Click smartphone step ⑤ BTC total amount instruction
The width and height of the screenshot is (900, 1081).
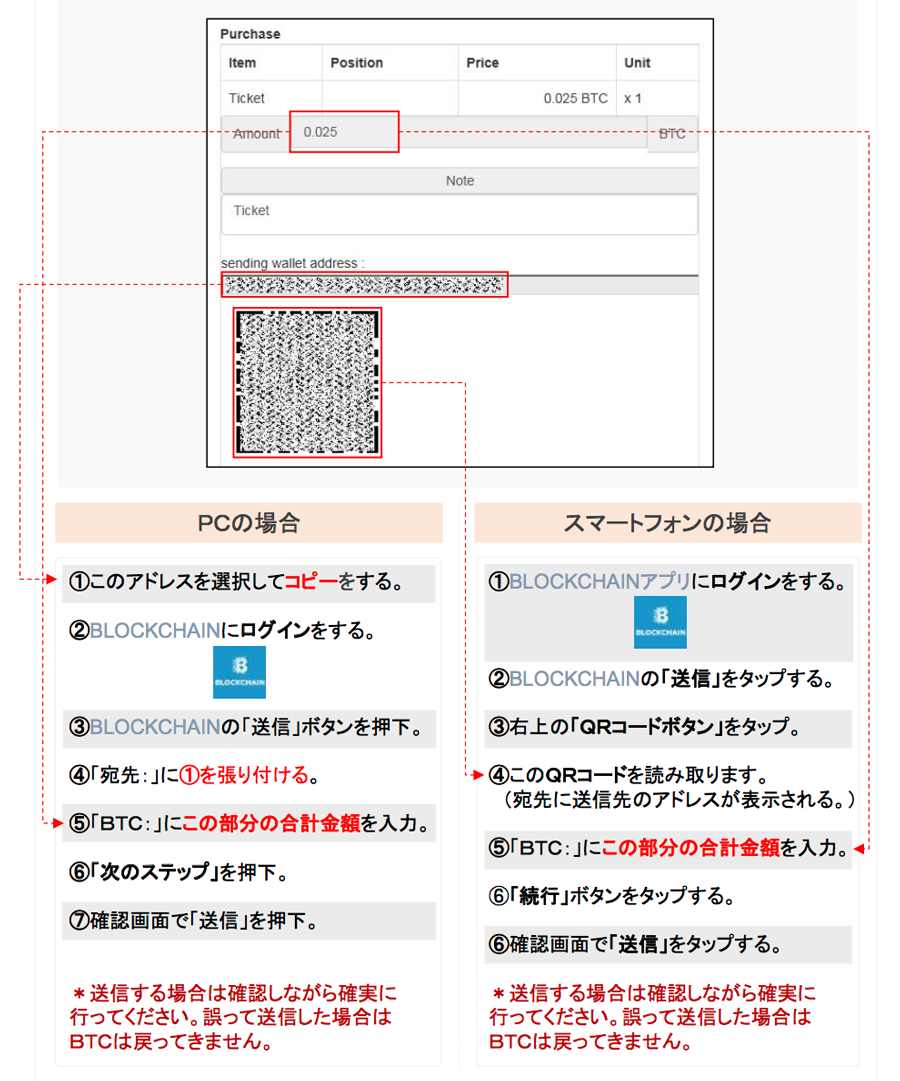tap(668, 847)
